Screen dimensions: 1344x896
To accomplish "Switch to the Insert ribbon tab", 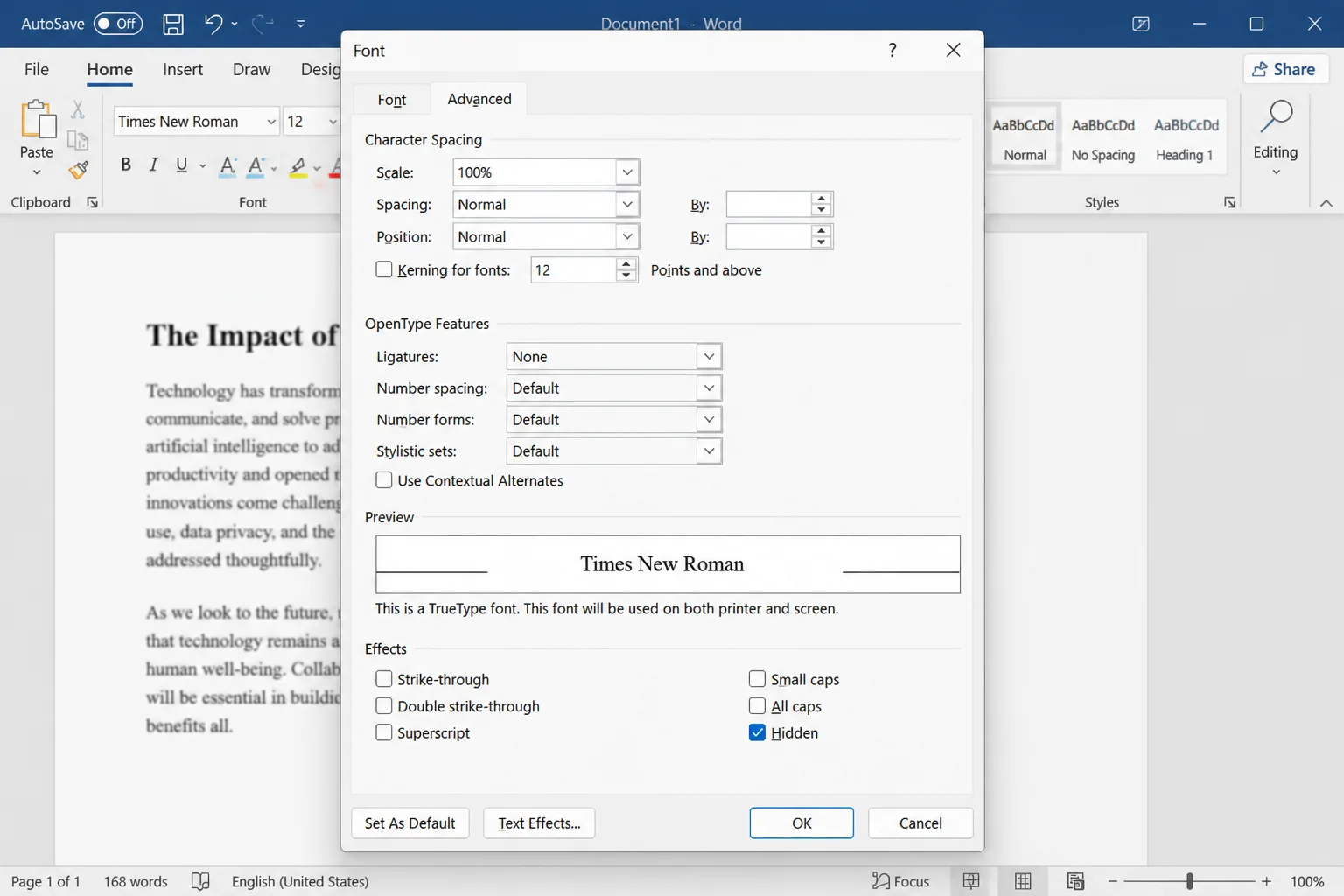I will [x=183, y=69].
